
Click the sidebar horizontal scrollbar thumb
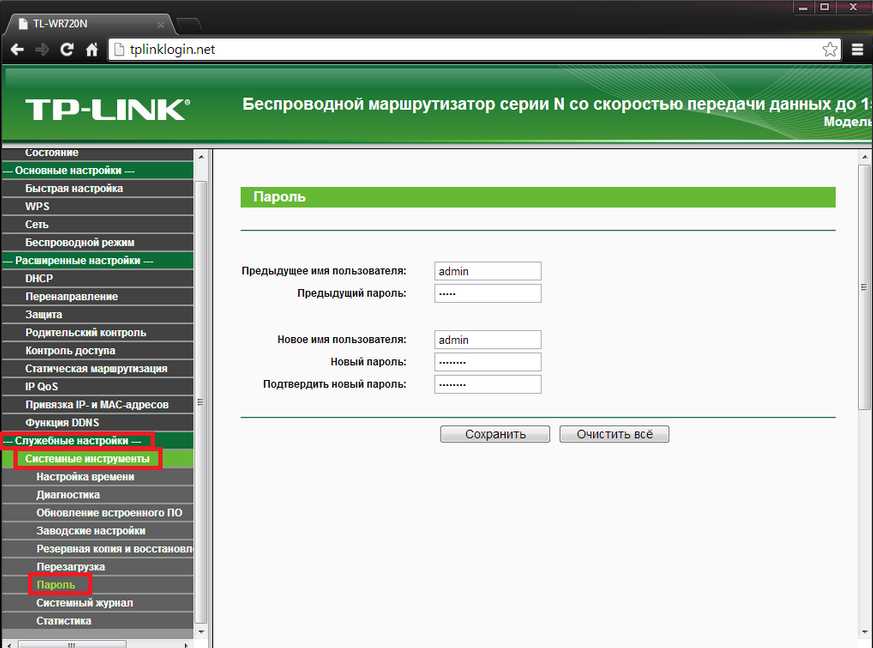point(72,645)
